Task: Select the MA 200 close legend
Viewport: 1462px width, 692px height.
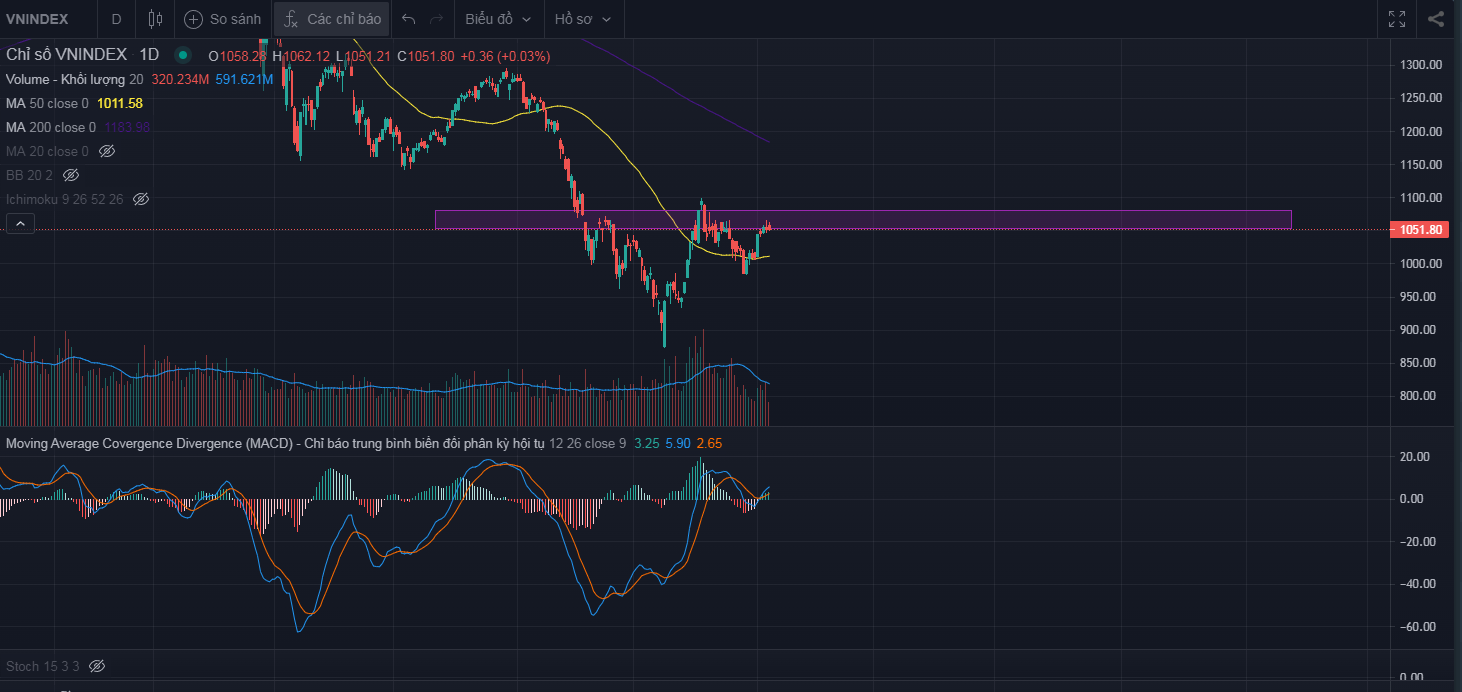Action: pos(51,127)
